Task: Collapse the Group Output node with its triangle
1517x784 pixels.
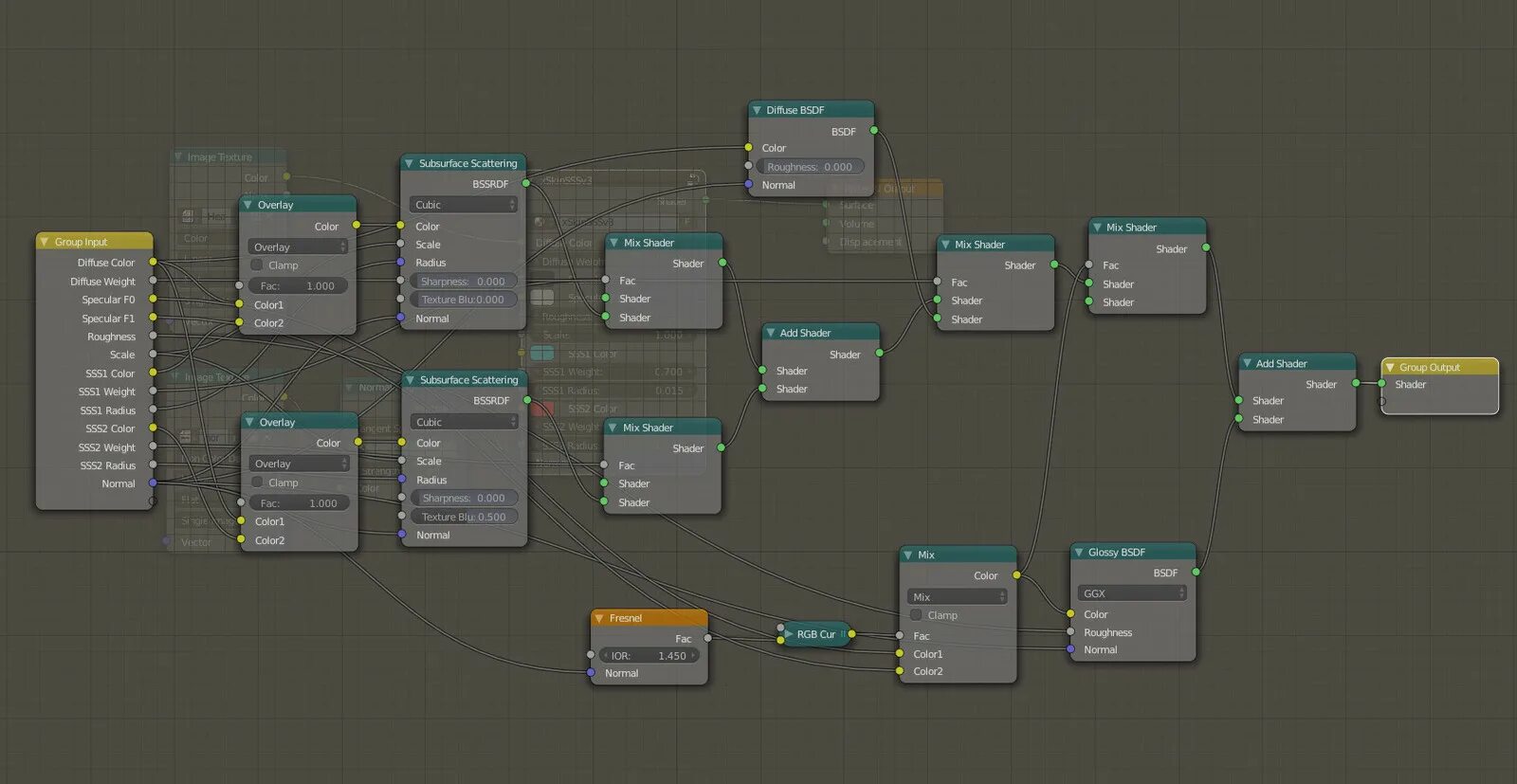Action: [1389, 367]
